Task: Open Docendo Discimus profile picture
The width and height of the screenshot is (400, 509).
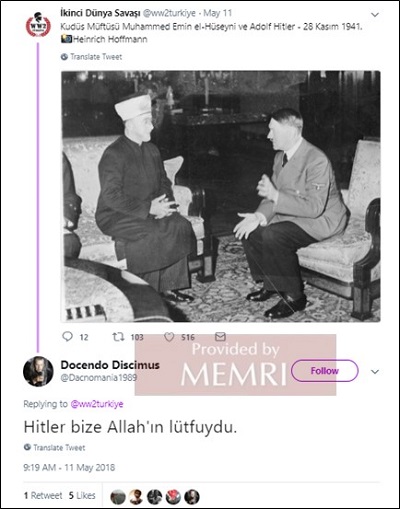Action: coord(38,371)
